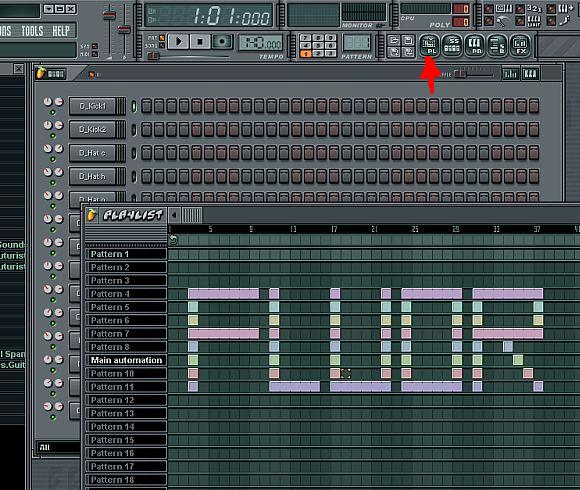Enable the 3-2-1 recording countdown
Viewport: 580px width, 490px height.
535,8
